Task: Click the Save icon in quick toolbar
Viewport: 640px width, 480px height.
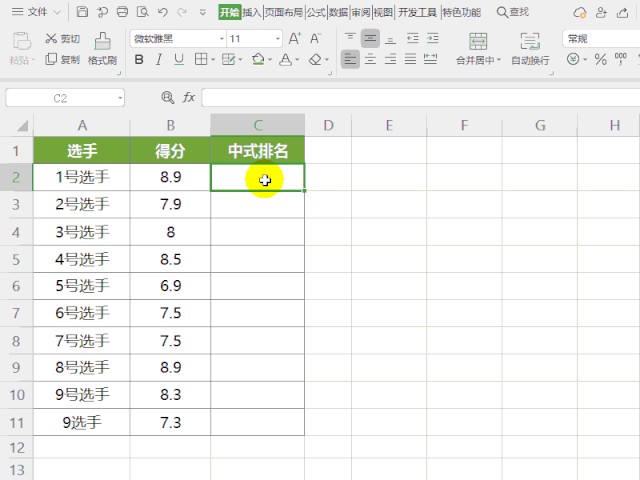Action: [x=81, y=13]
